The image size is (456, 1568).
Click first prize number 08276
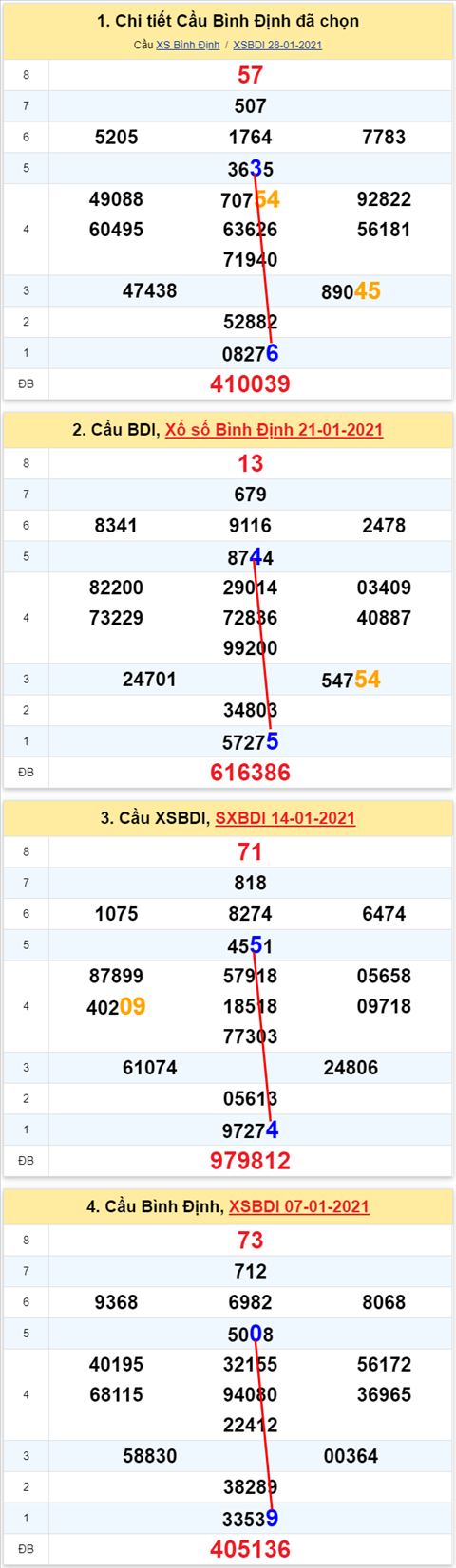tap(250, 354)
